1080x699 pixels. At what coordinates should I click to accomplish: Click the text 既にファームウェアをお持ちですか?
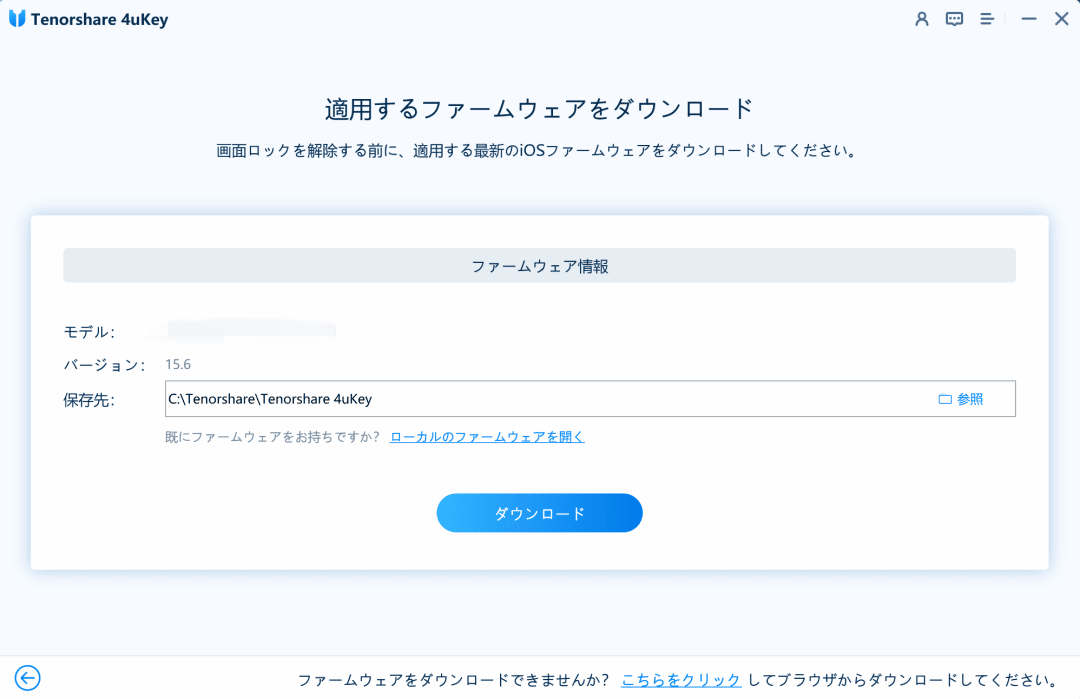click(273, 437)
